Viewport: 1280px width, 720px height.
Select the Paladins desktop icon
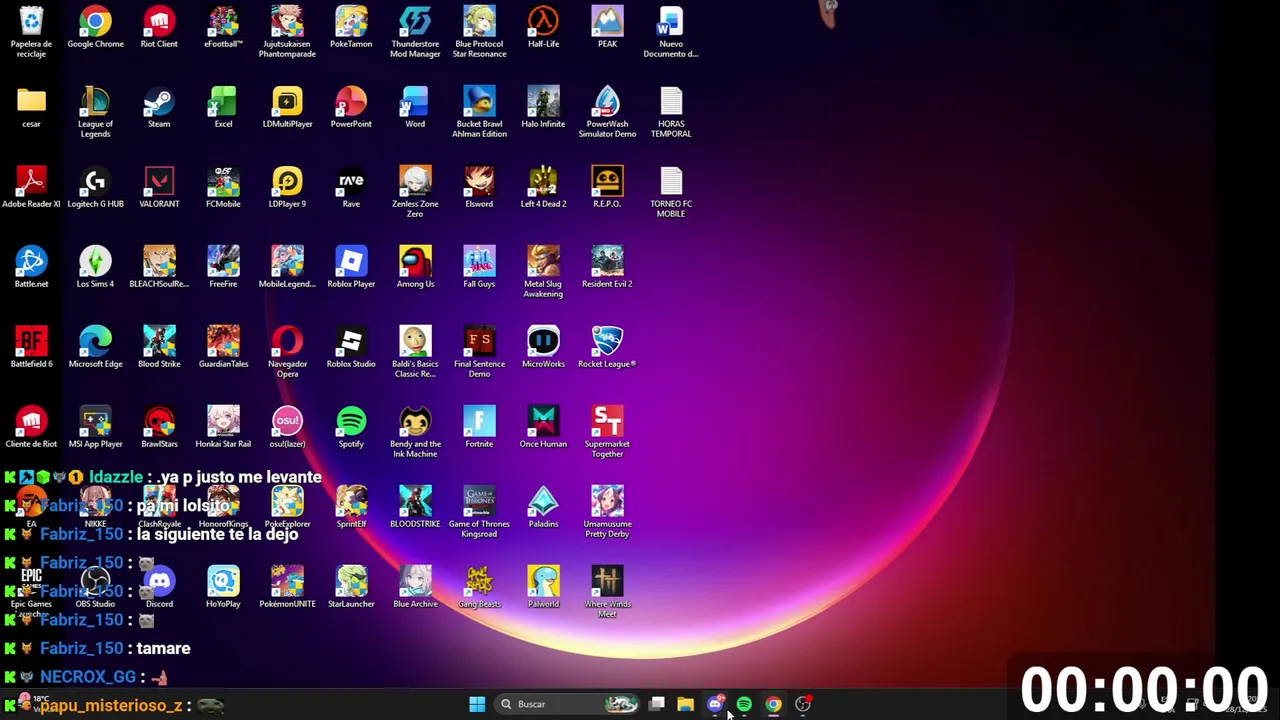tap(543, 508)
